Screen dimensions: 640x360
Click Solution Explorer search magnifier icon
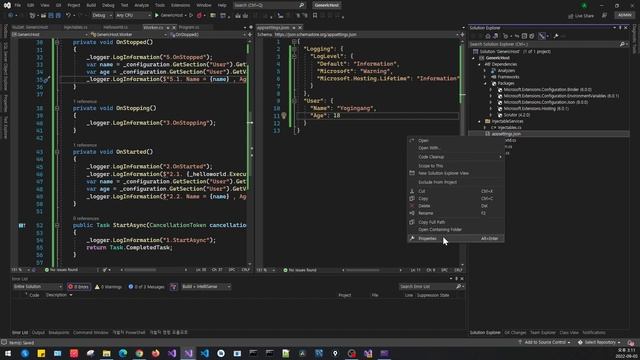click(622, 44)
